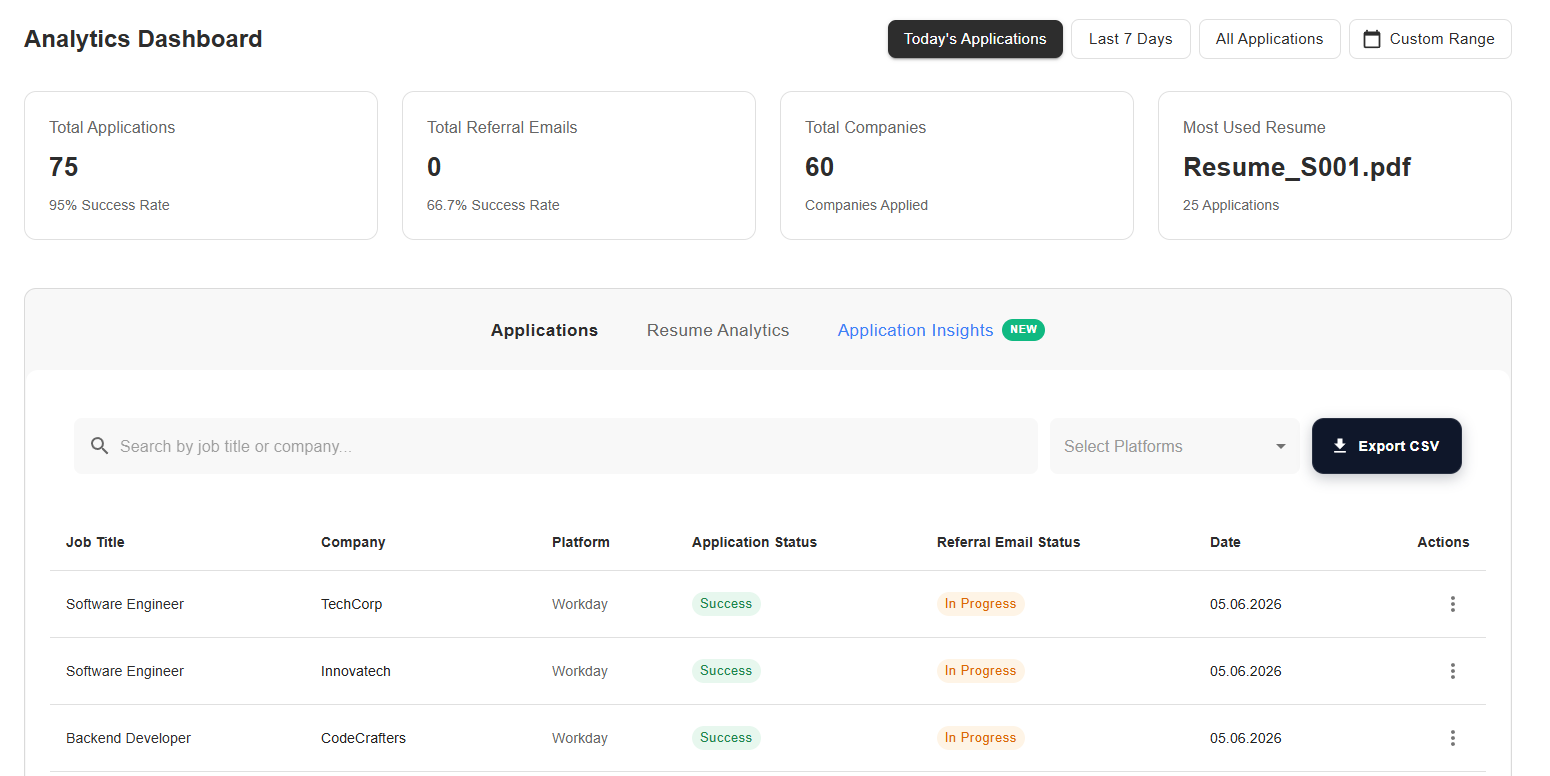Screen dimensions: 1550x776
Task: Click the CodeCrafters company cell
Action: click(x=363, y=738)
